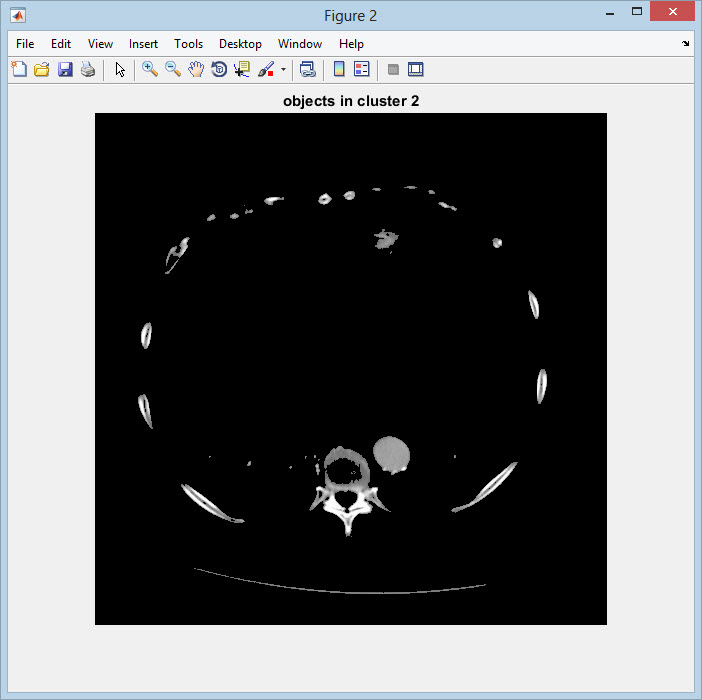Viewport: 702px width, 700px height.
Task: Activate the Zoom In tool
Action: click(x=150, y=69)
